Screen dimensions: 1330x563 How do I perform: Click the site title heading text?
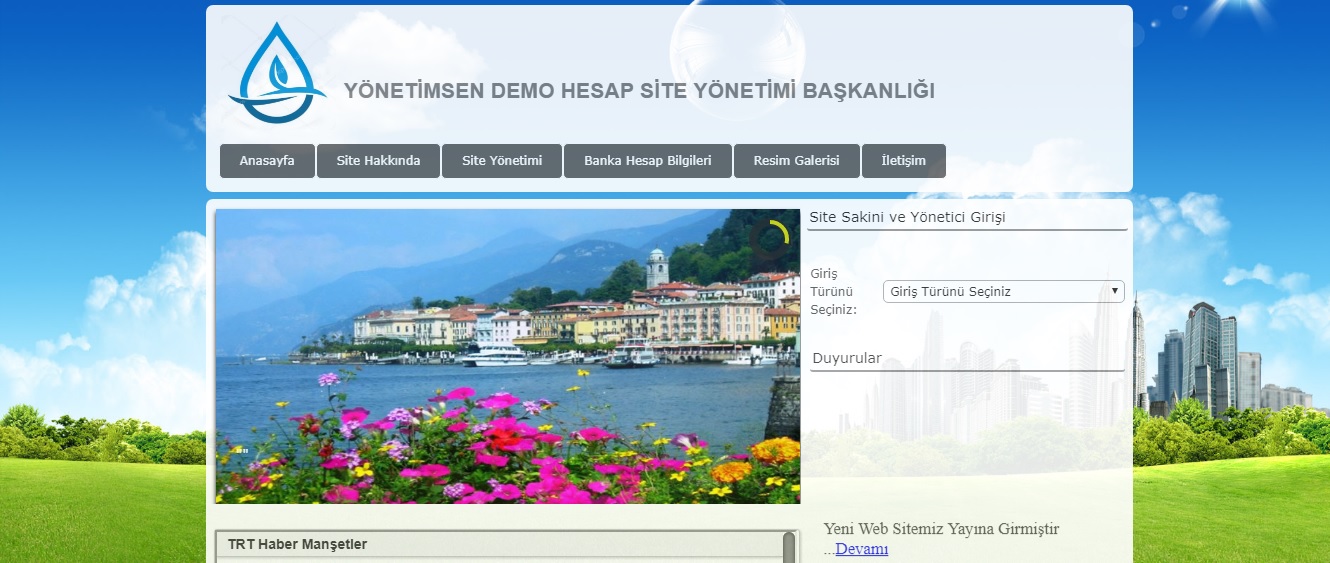click(x=639, y=91)
